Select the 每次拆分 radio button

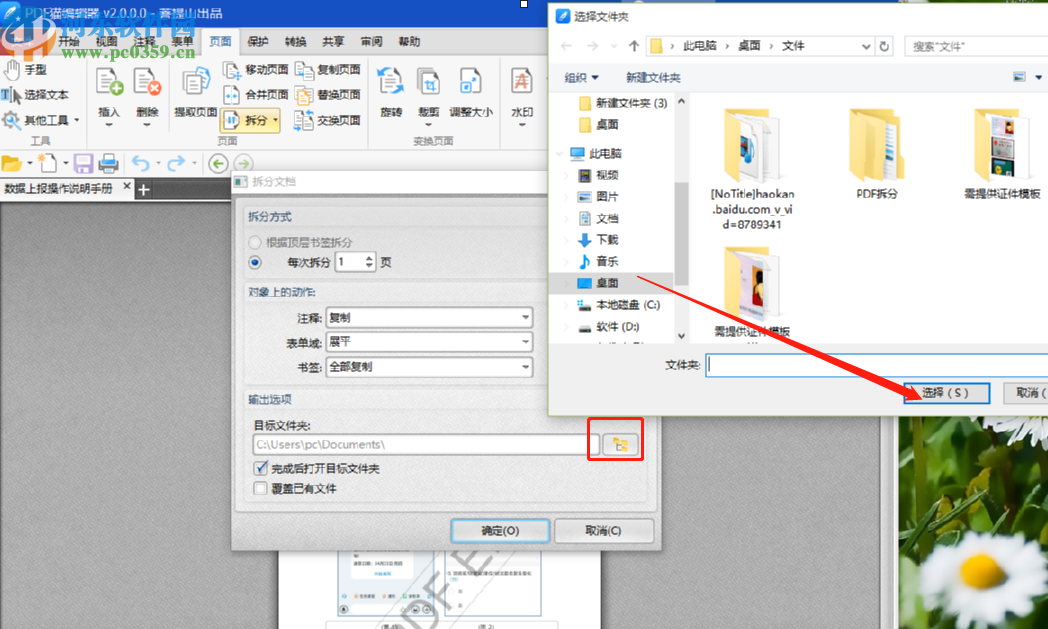[254, 261]
